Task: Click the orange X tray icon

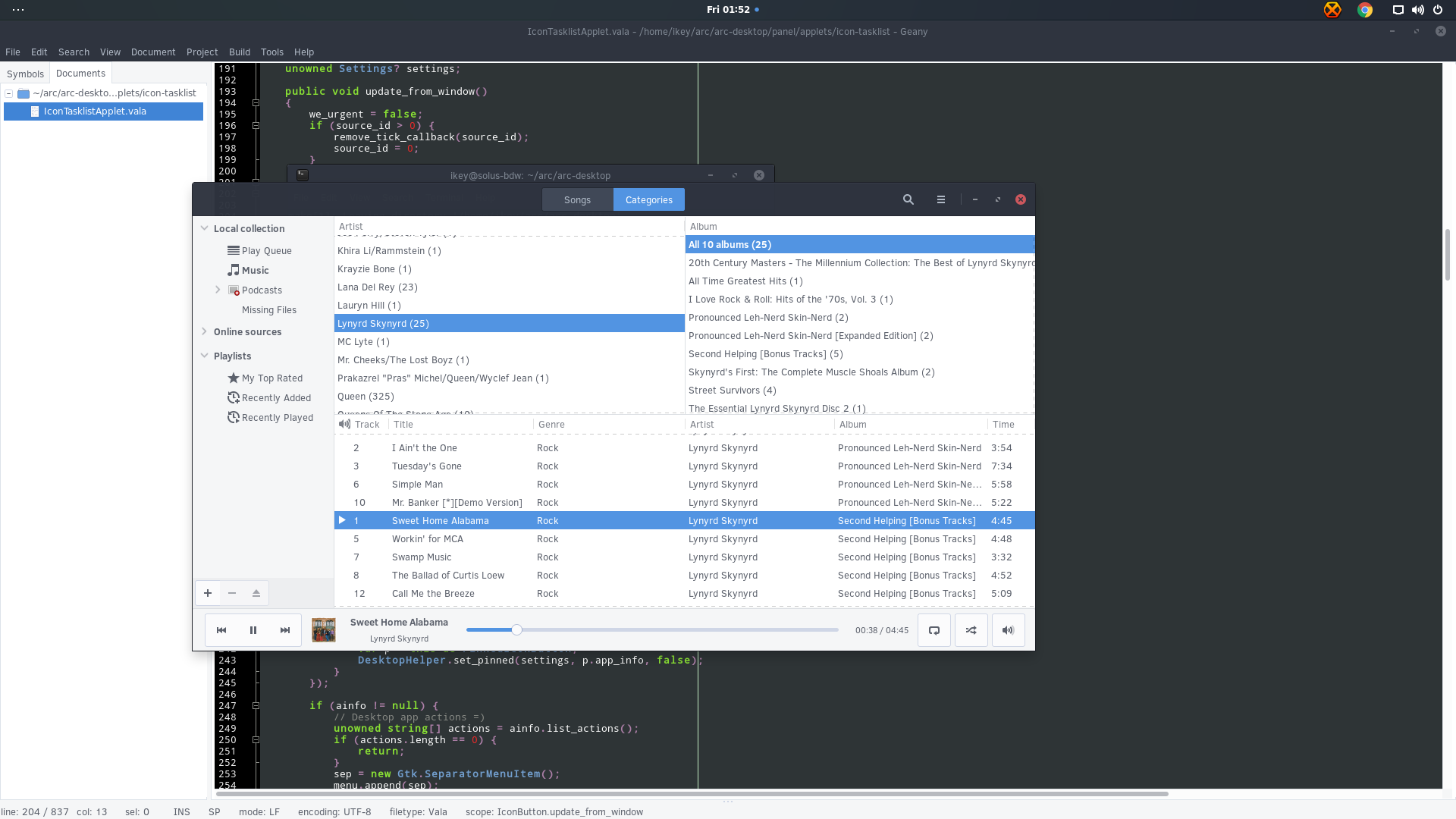Action: 1332,10
